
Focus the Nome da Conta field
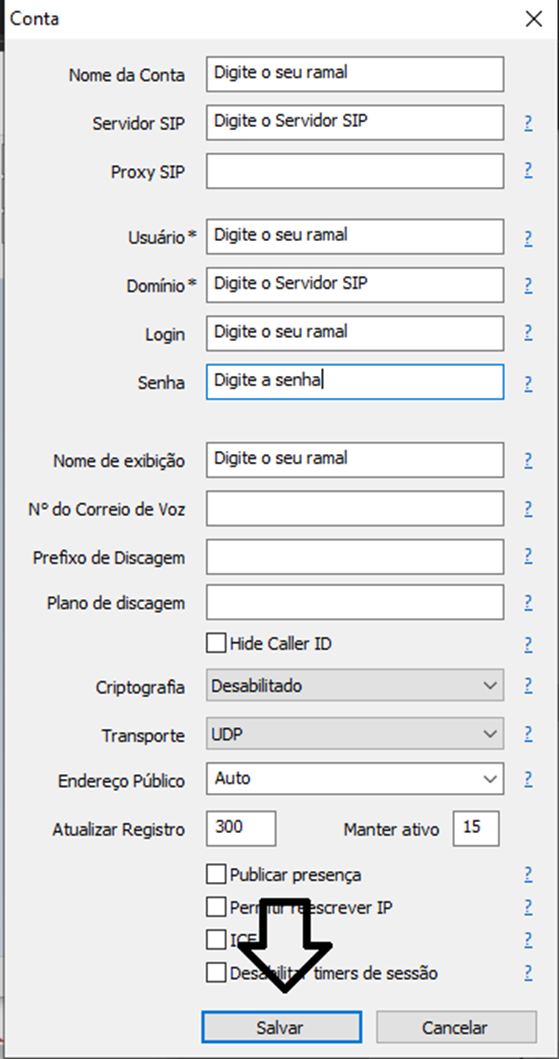coord(355,74)
